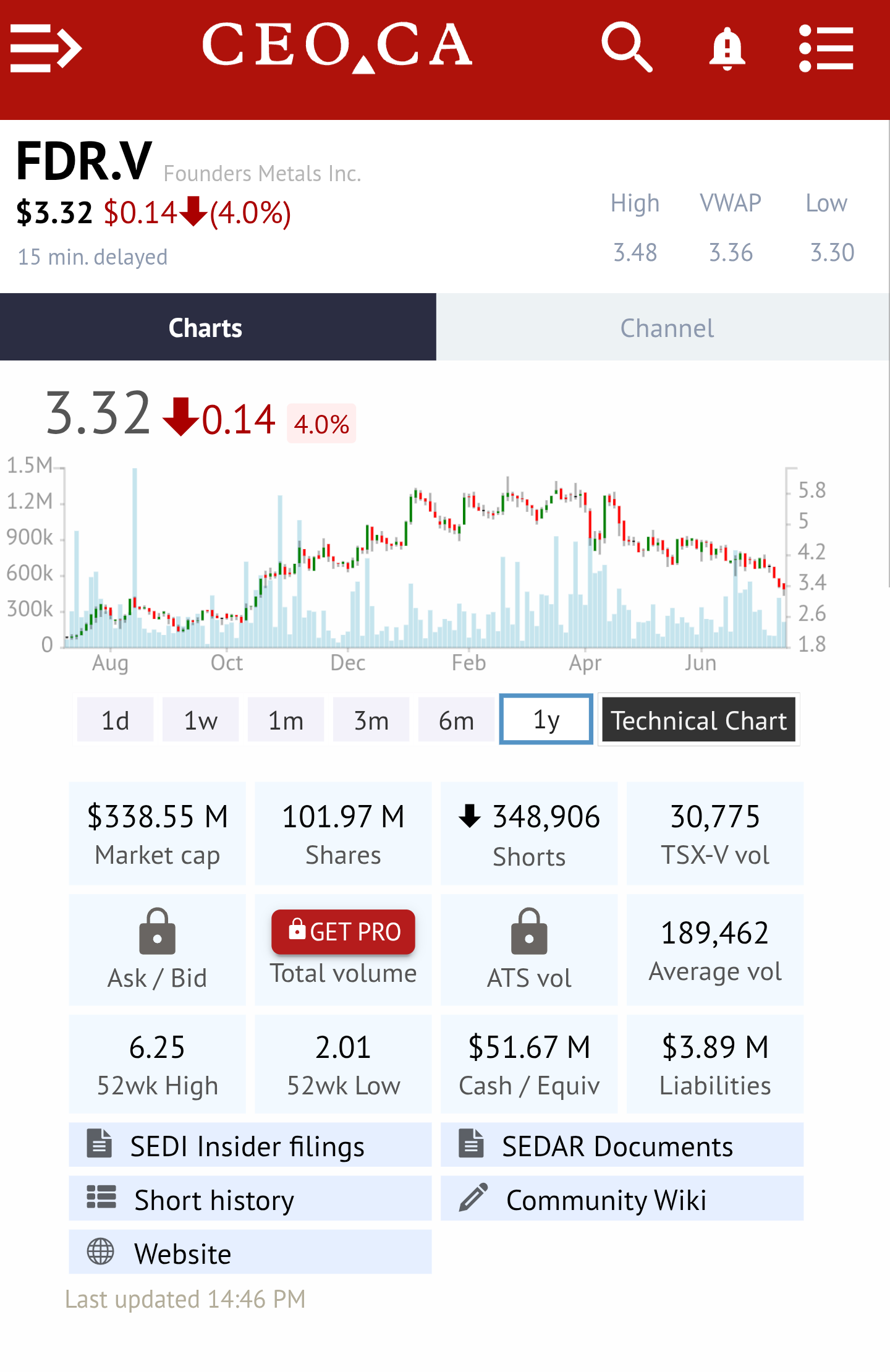Click the 4.0% change badge above chart
The image size is (890, 1372).
tap(321, 424)
